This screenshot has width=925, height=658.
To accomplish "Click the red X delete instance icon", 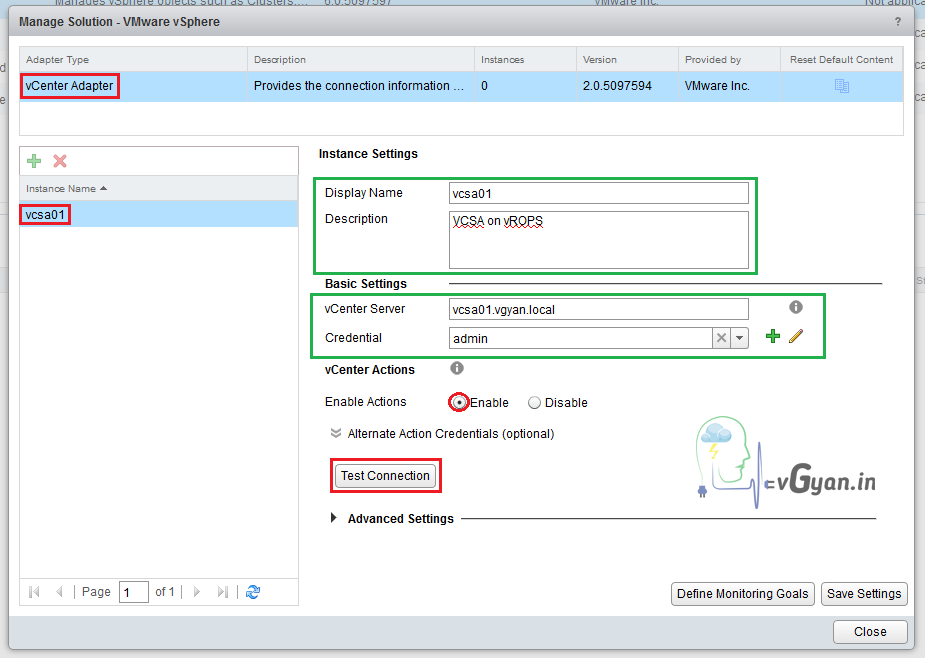I will pos(59,161).
